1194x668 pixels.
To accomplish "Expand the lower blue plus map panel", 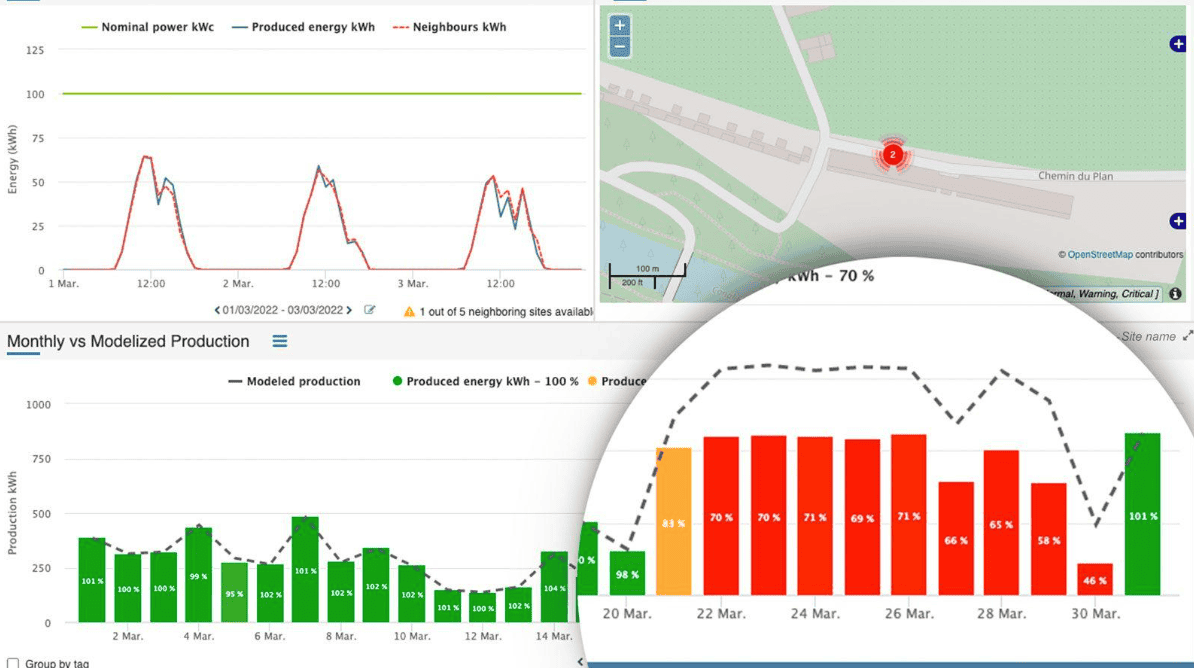I will pyautogui.click(x=1177, y=221).
